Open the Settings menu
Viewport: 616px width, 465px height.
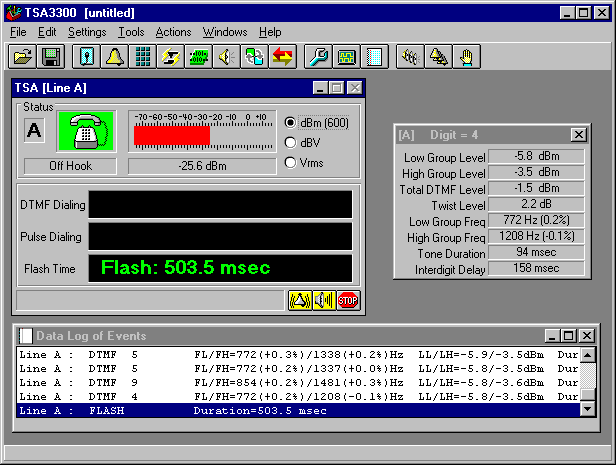coord(87,32)
